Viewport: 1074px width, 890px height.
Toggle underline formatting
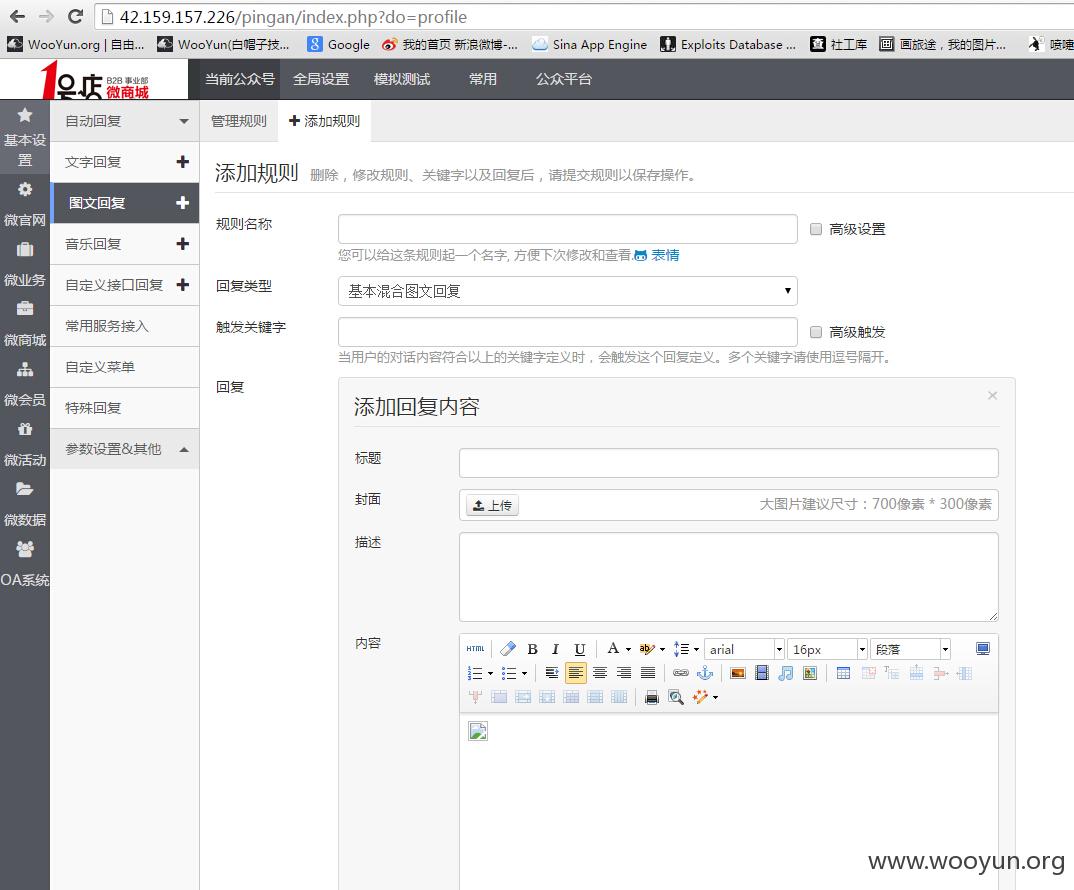tap(579, 649)
